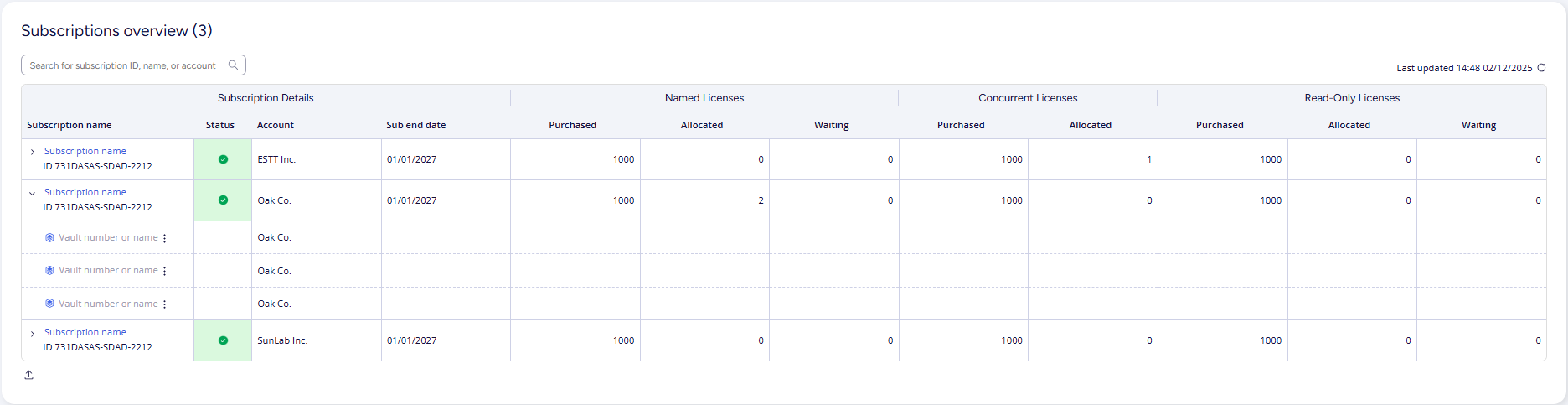
Task: Open the Oak Co. Subscription name link
Action: [85, 192]
